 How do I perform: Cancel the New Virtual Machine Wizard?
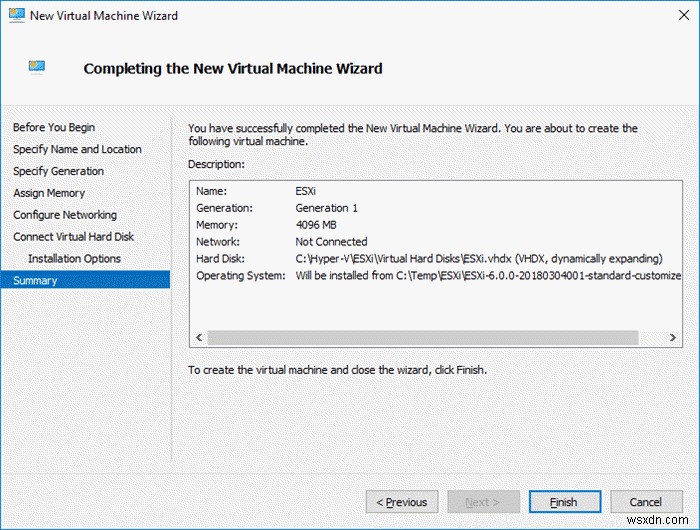(x=646, y=502)
